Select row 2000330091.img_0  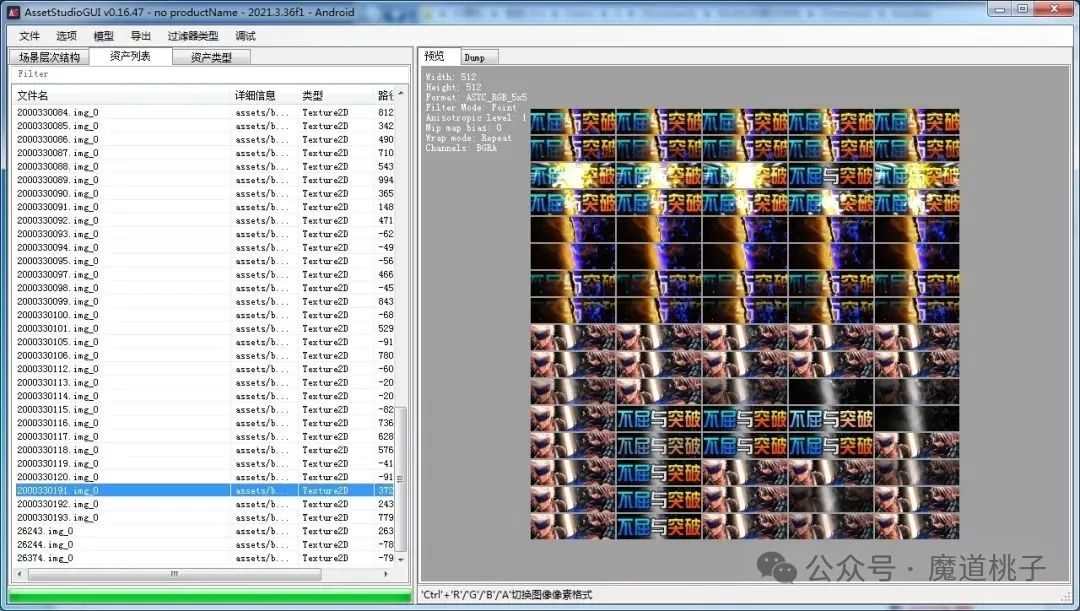tap(205, 207)
